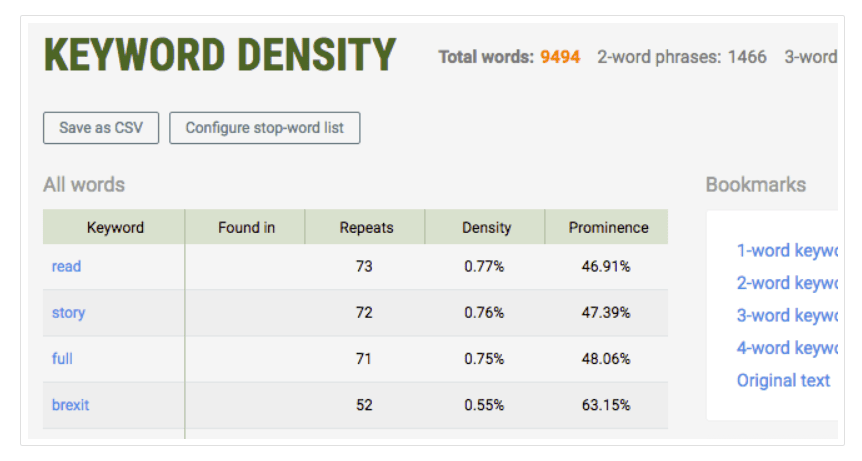The image size is (862, 461).
Task: Click the Save as CSV button
Action: (101, 128)
